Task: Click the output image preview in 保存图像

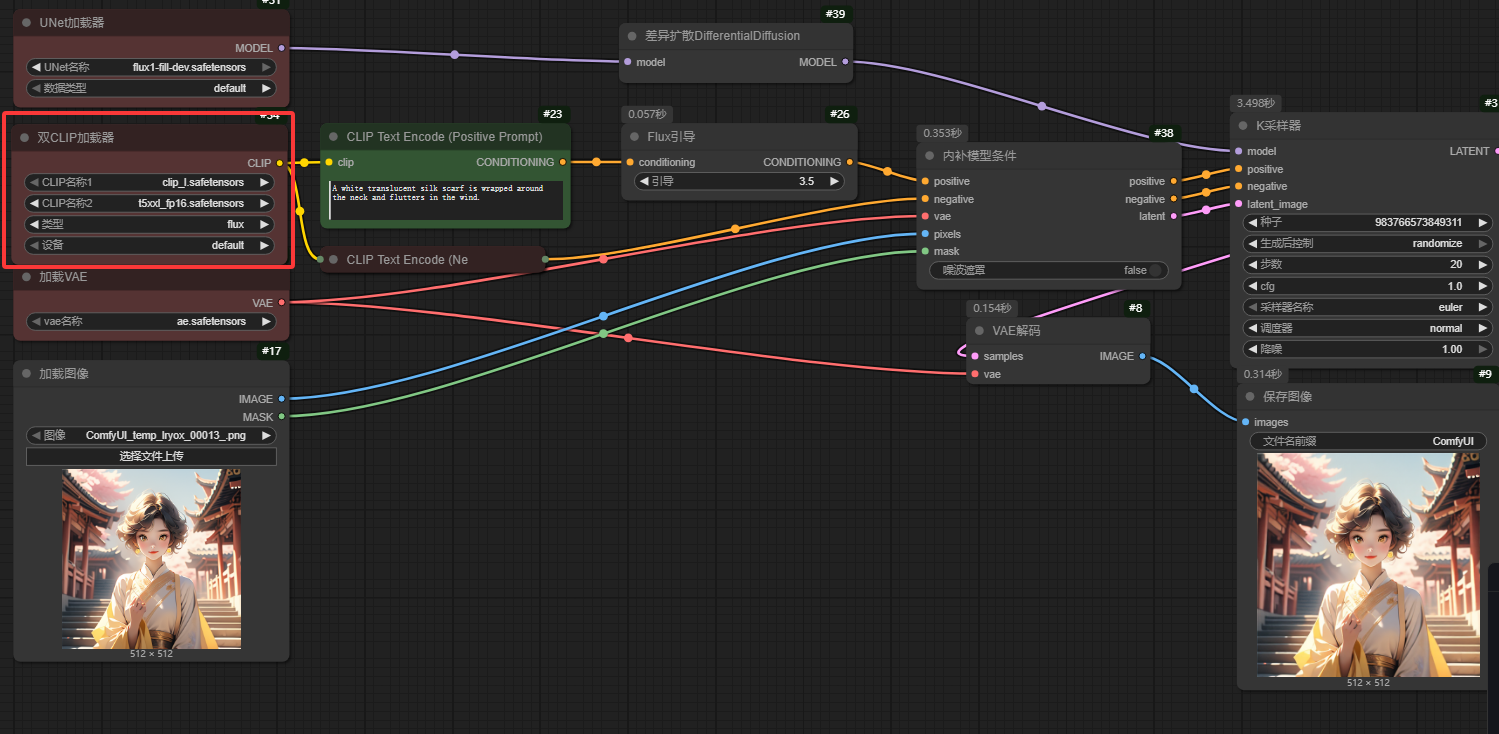Action: pos(1367,564)
